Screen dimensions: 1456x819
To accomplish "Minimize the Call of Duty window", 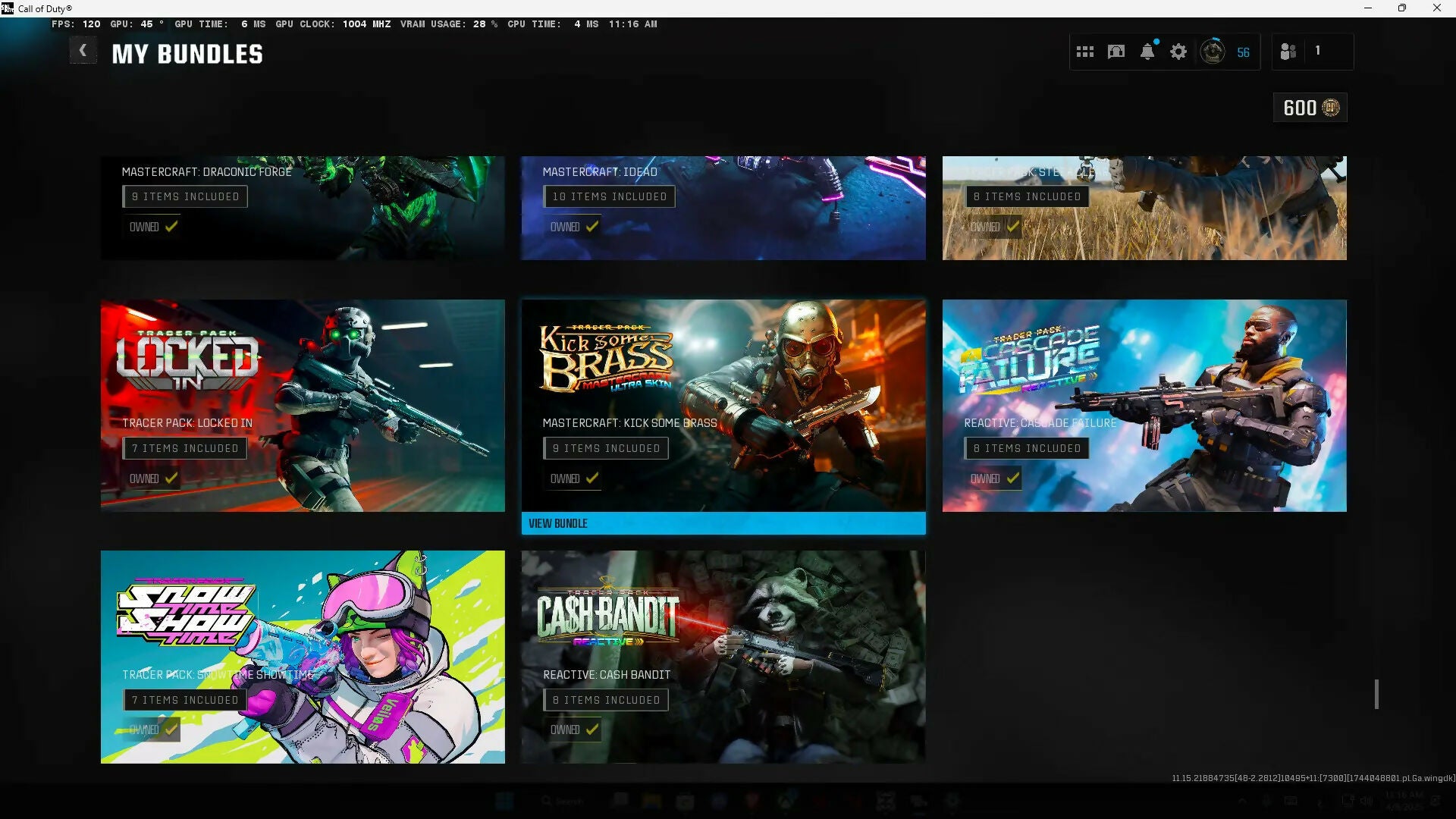I will click(1368, 8).
